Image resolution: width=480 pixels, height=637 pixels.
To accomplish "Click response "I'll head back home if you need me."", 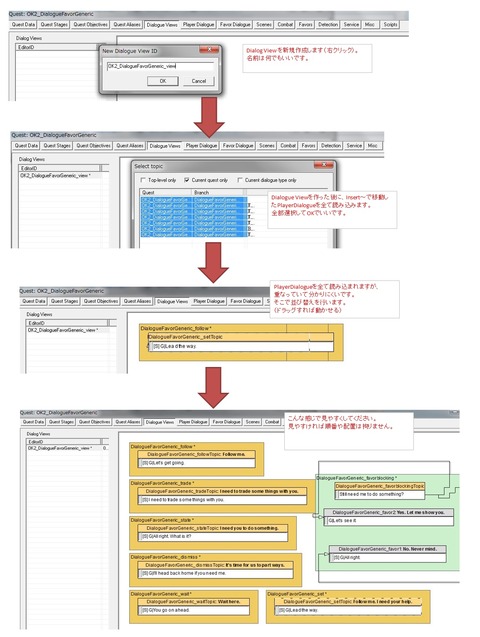I will (x=216, y=573).
